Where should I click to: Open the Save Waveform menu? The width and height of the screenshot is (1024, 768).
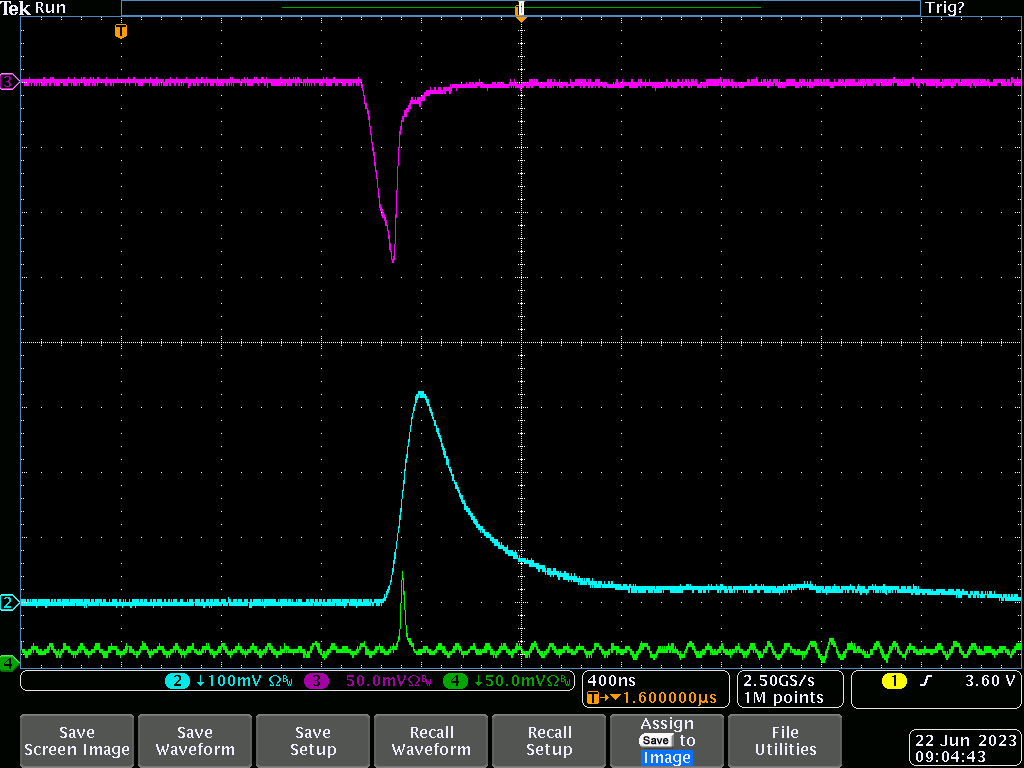coord(195,741)
